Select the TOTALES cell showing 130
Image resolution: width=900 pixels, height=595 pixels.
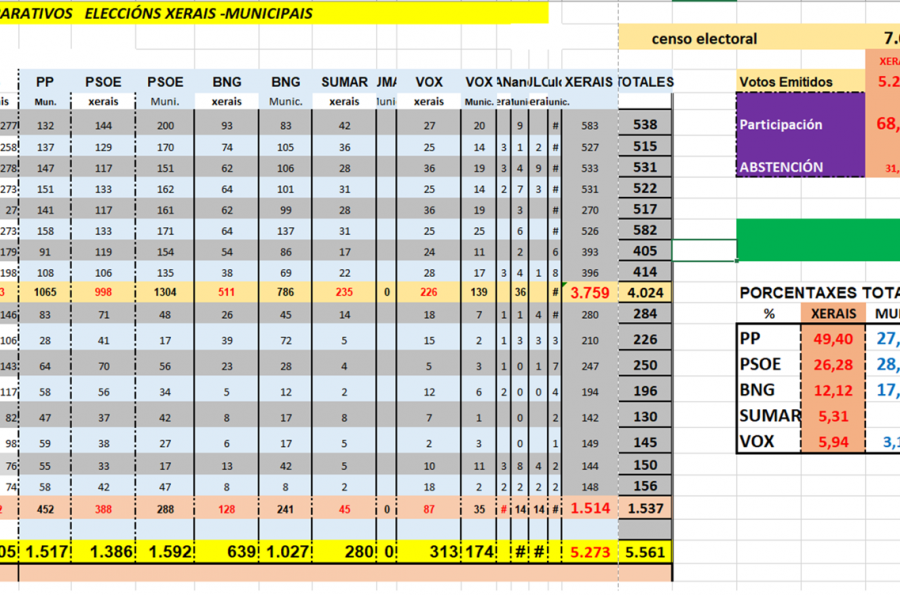645,417
